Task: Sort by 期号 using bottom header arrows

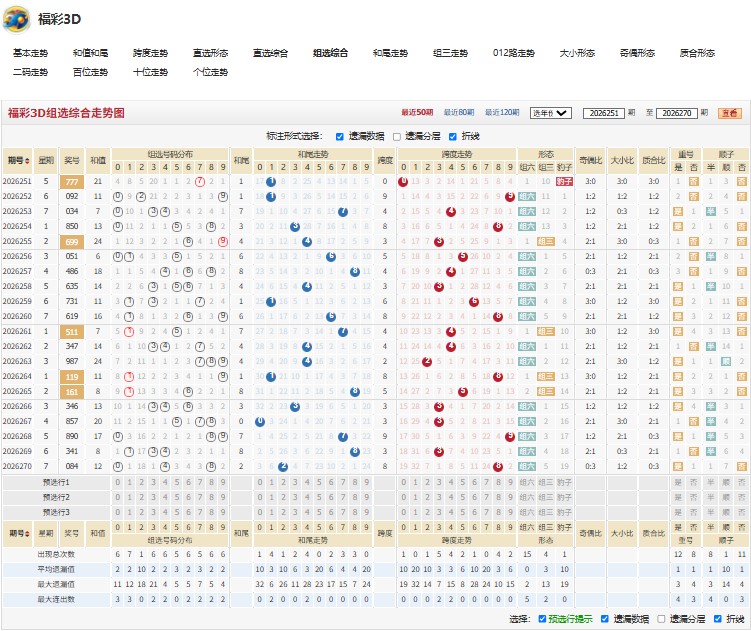Action: [x=27, y=533]
